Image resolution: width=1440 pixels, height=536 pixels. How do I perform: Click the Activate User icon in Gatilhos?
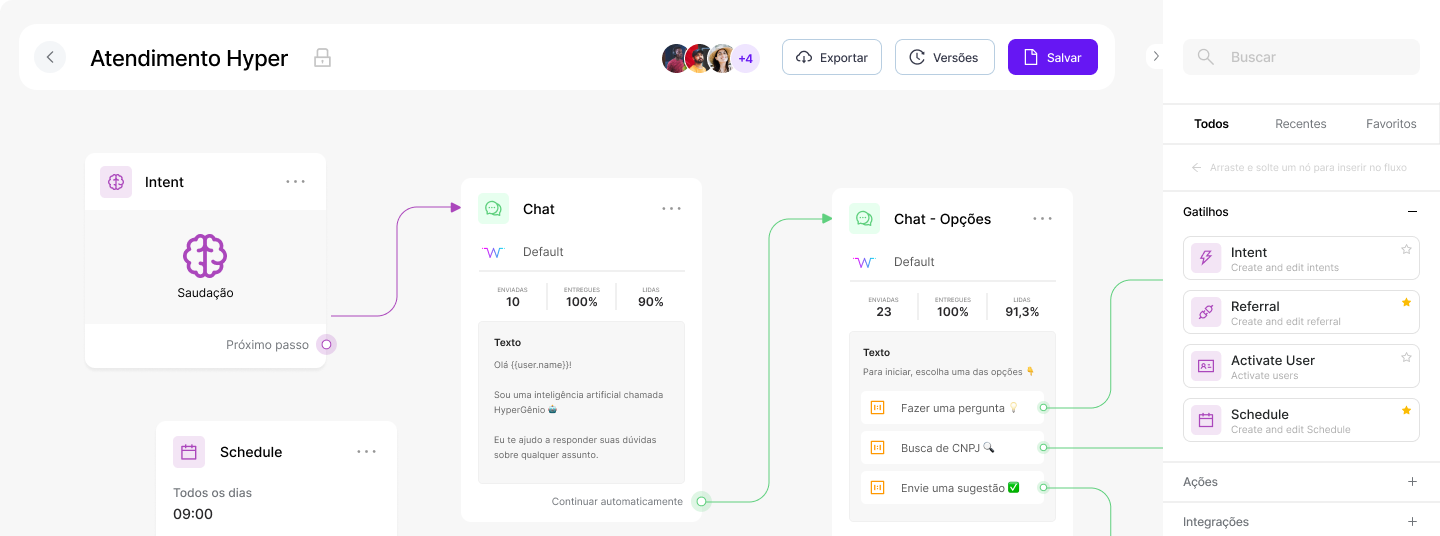1206,366
